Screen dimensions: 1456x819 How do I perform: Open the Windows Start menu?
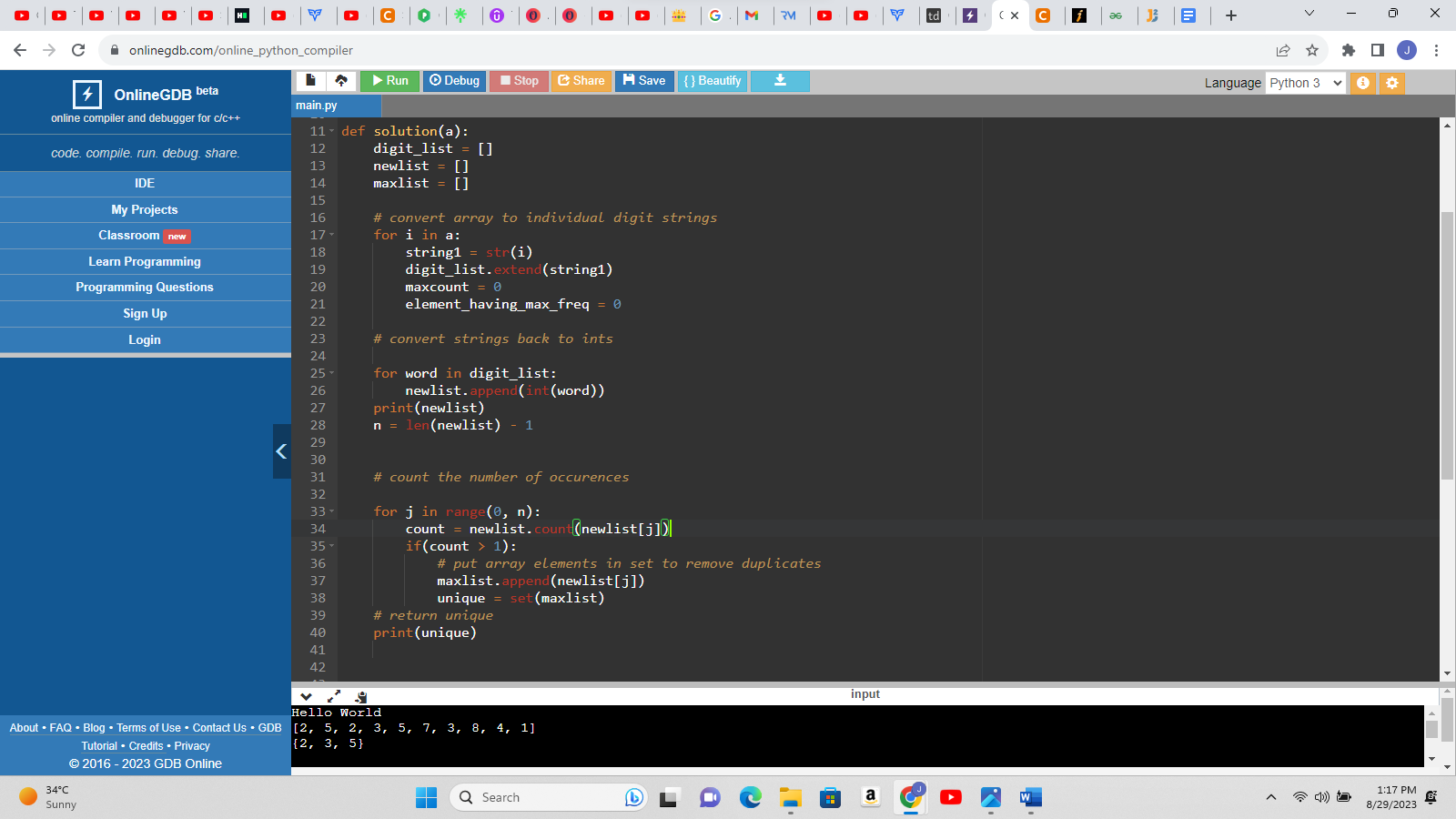426,798
